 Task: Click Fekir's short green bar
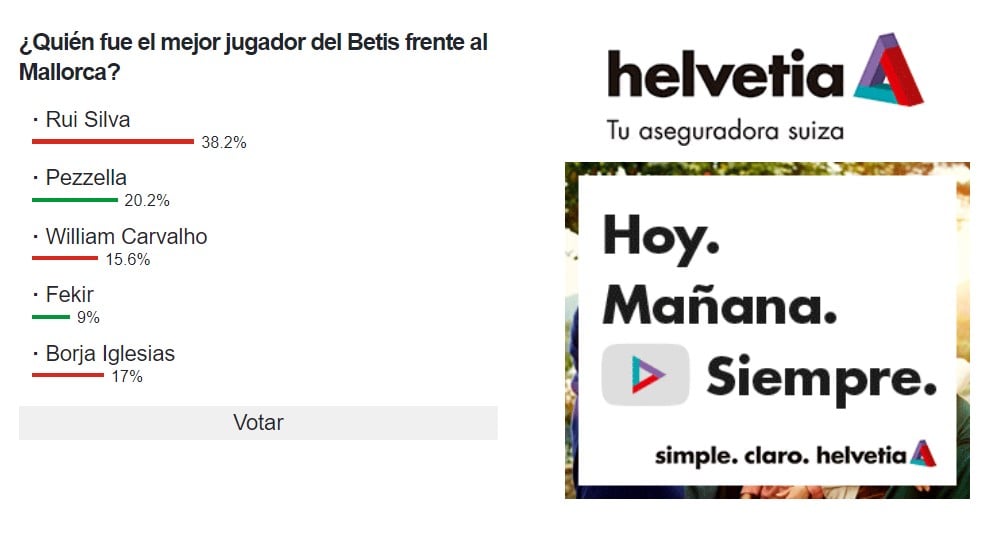point(51,317)
